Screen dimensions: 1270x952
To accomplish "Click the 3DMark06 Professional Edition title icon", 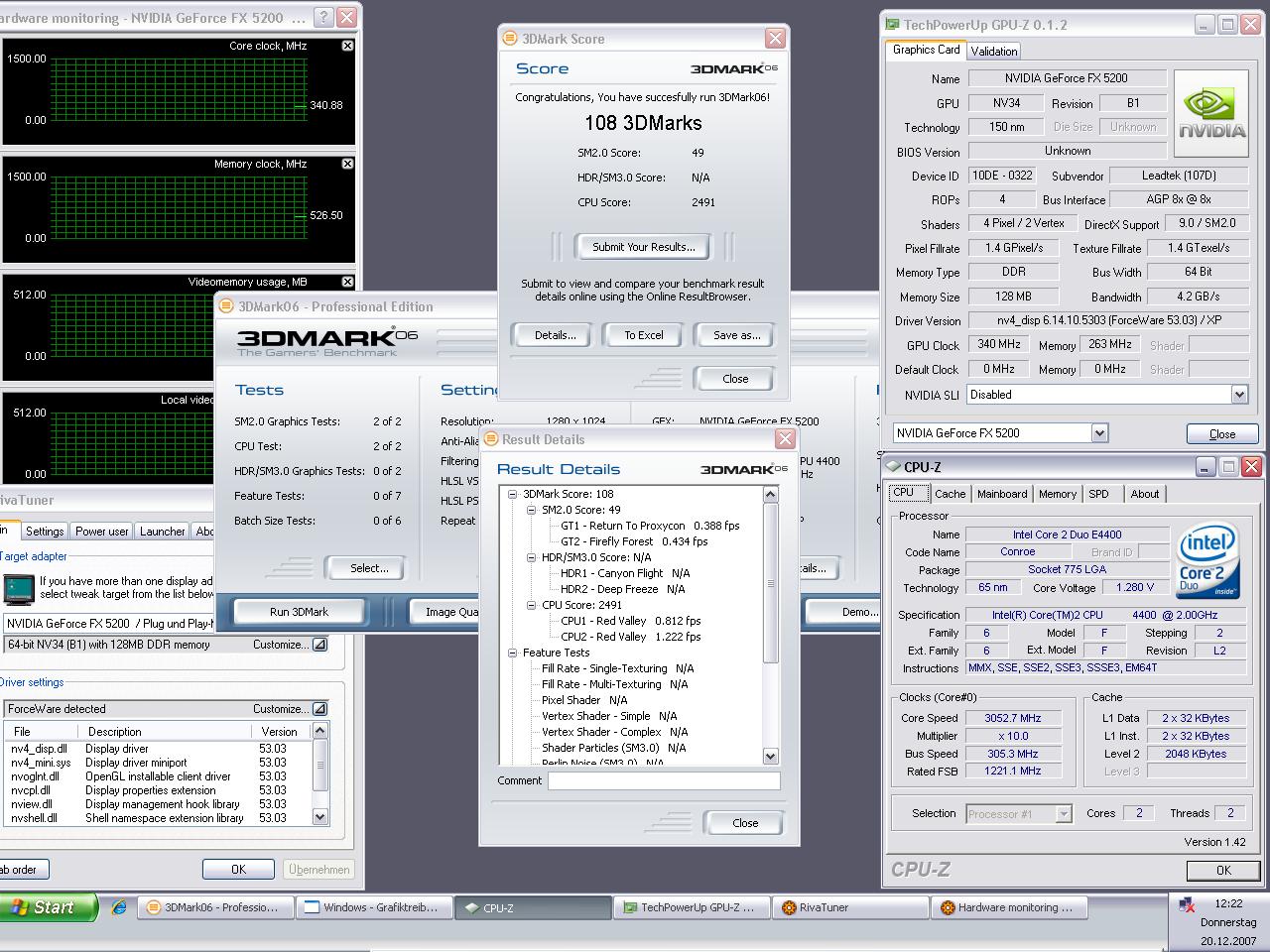I will click(x=227, y=306).
